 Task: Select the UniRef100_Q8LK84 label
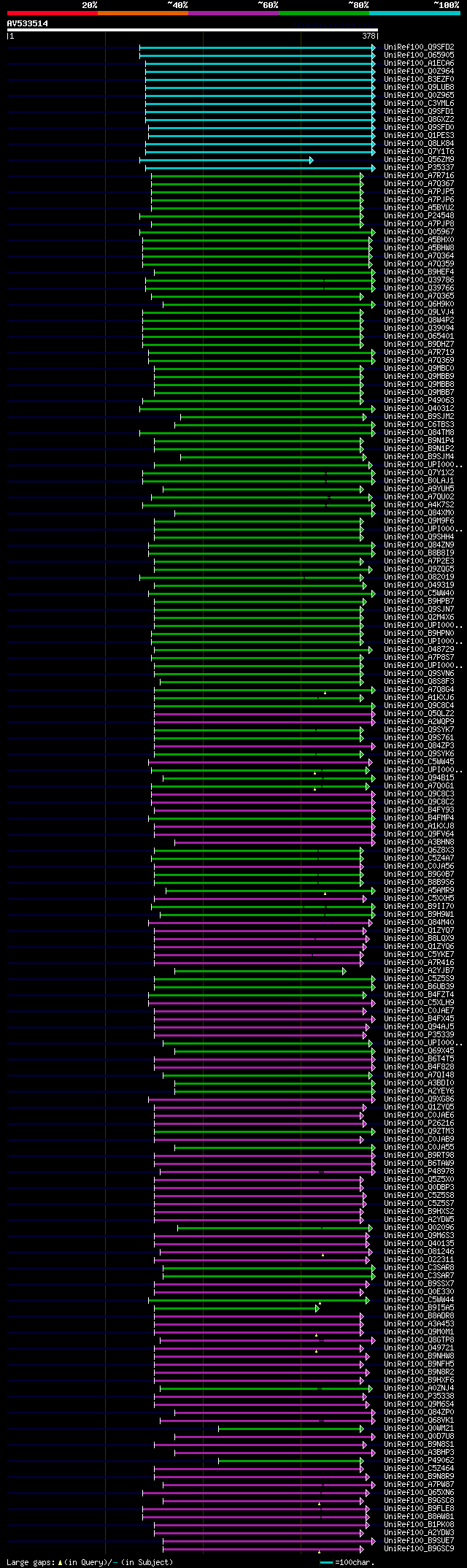[x=419, y=144]
